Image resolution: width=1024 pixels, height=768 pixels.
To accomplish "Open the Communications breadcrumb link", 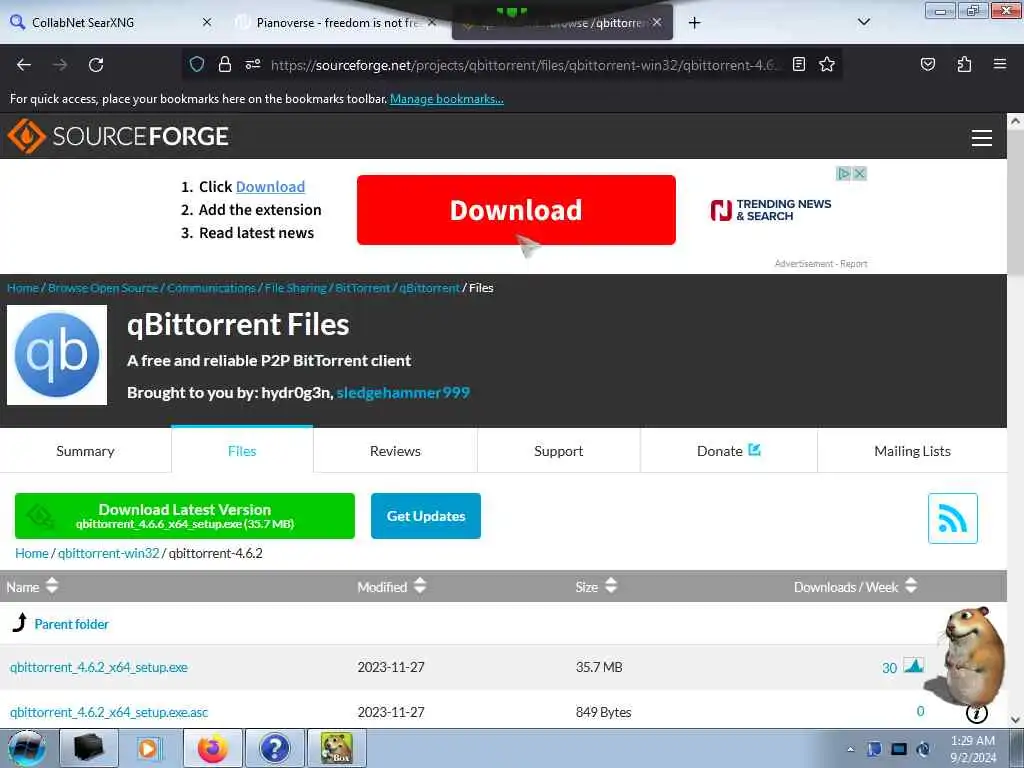I will 211,287.
